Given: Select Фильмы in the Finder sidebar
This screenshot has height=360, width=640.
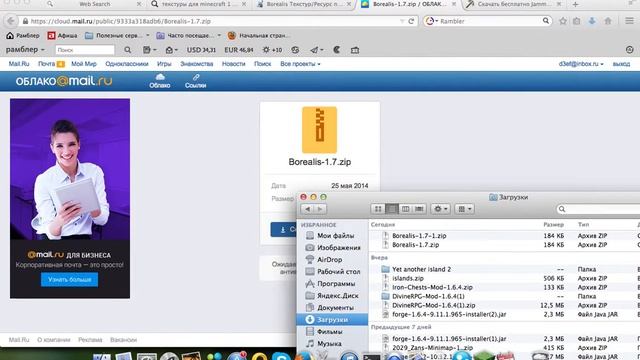Looking at the screenshot, I should coord(330,332).
